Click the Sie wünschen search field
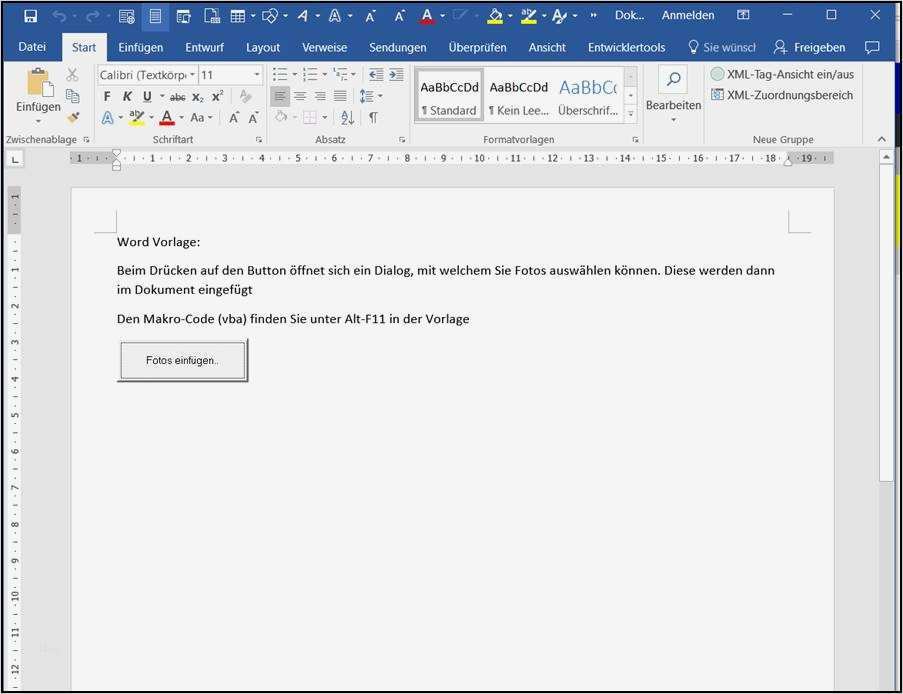 722,48
